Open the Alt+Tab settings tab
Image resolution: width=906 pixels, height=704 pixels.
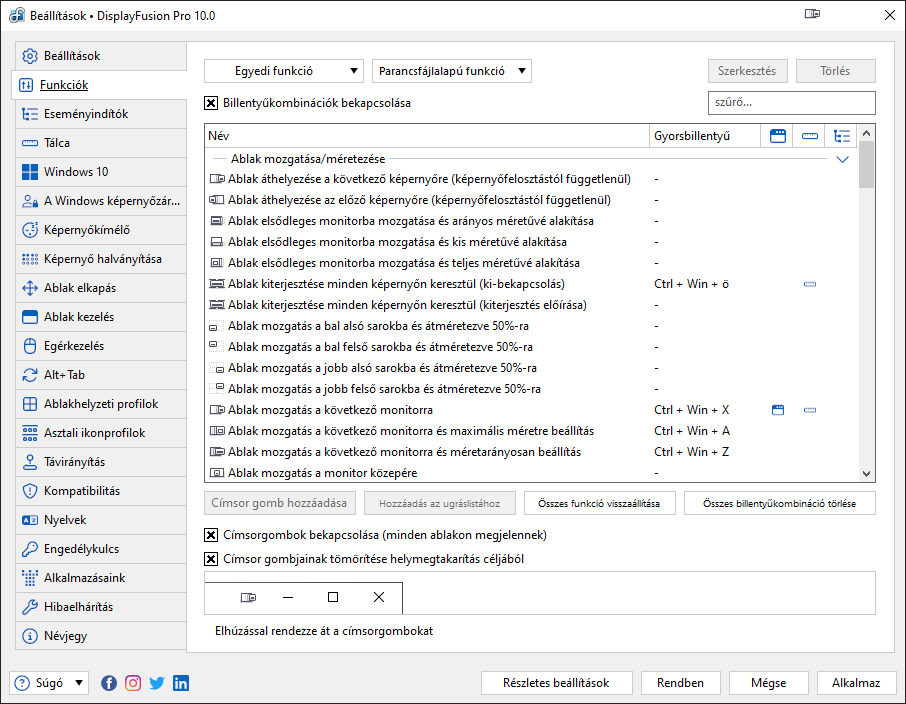[x=101, y=375]
